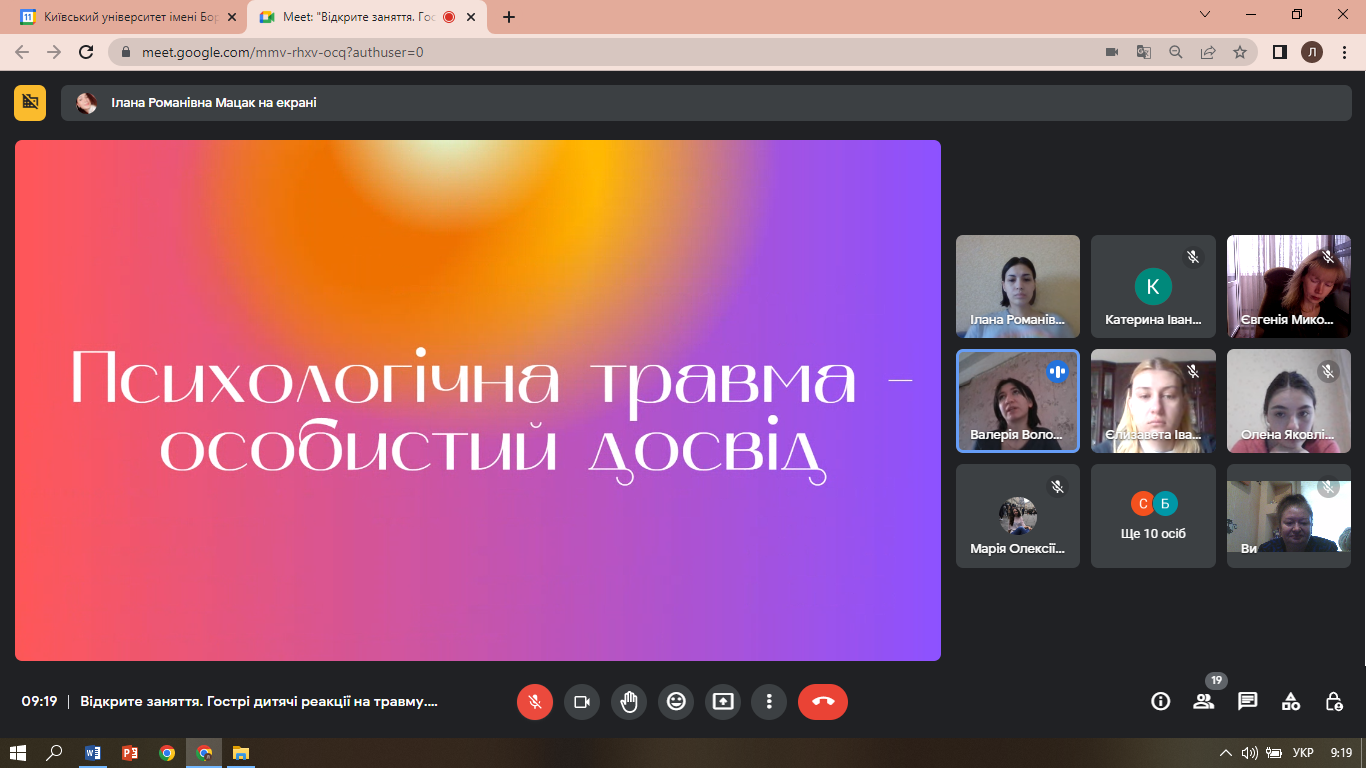Click the address bar meet.google.com URL
Screen dimensions: 1366x768
coord(283,52)
